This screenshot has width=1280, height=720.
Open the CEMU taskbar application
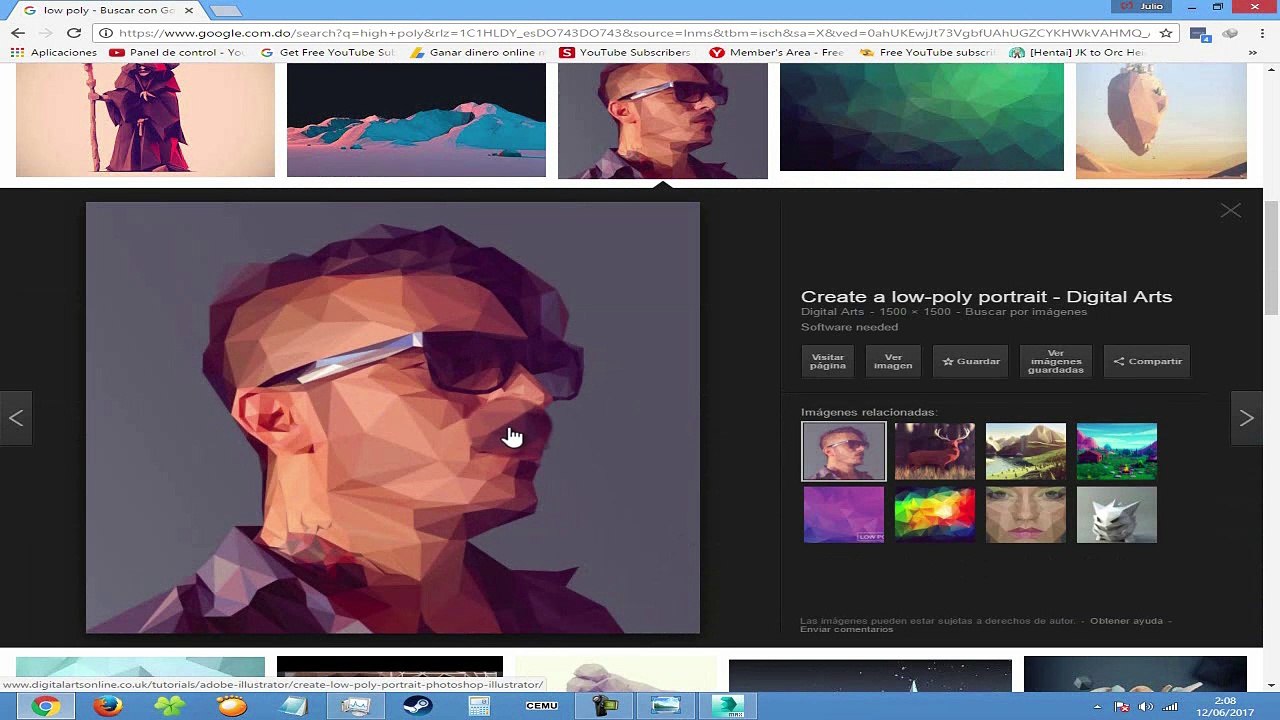pos(541,706)
